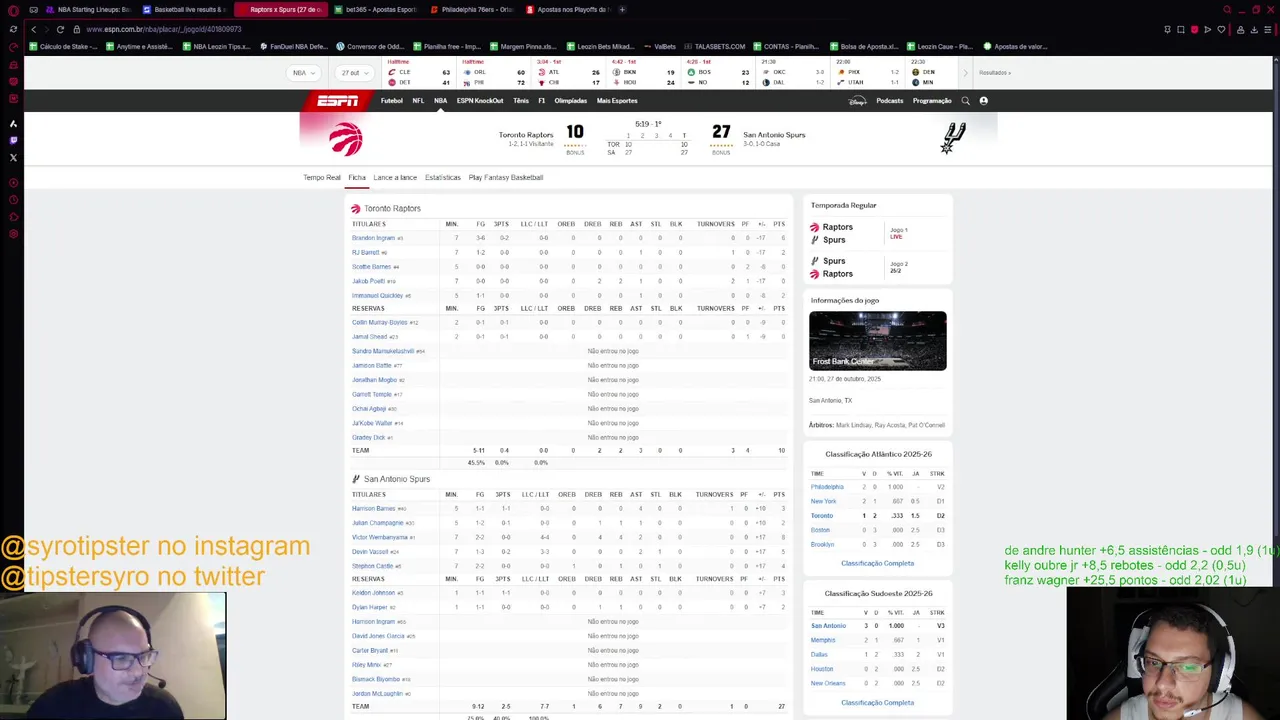This screenshot has width=1280, height=720.
Task: Click Brandon Ingram player link
Action: point(373,238)
